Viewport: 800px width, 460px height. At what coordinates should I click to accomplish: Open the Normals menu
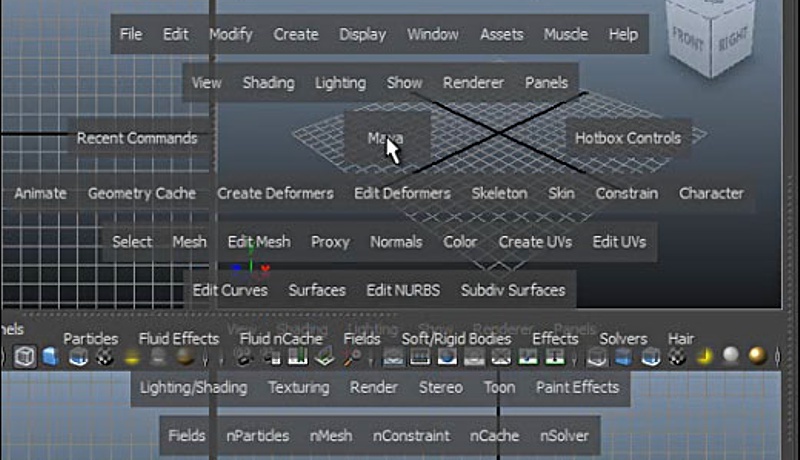tap(396, 242)
